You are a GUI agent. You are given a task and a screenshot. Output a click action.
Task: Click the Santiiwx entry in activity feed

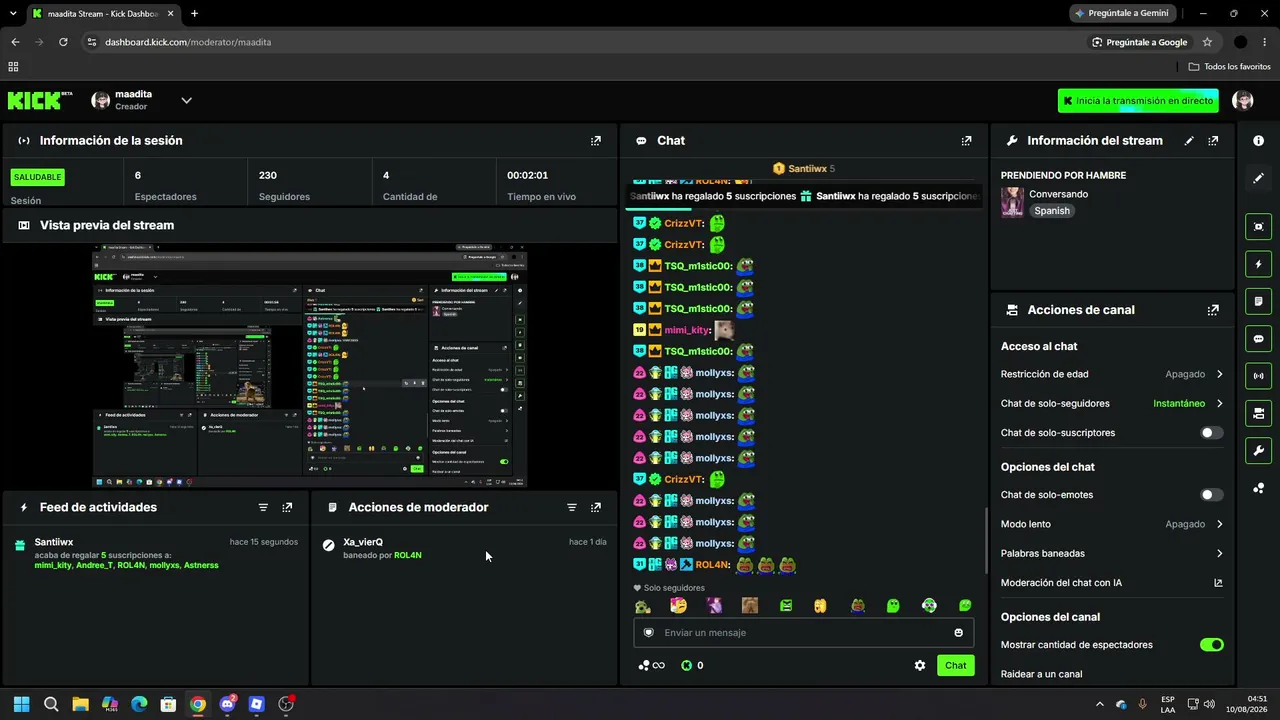click(156, 553)
